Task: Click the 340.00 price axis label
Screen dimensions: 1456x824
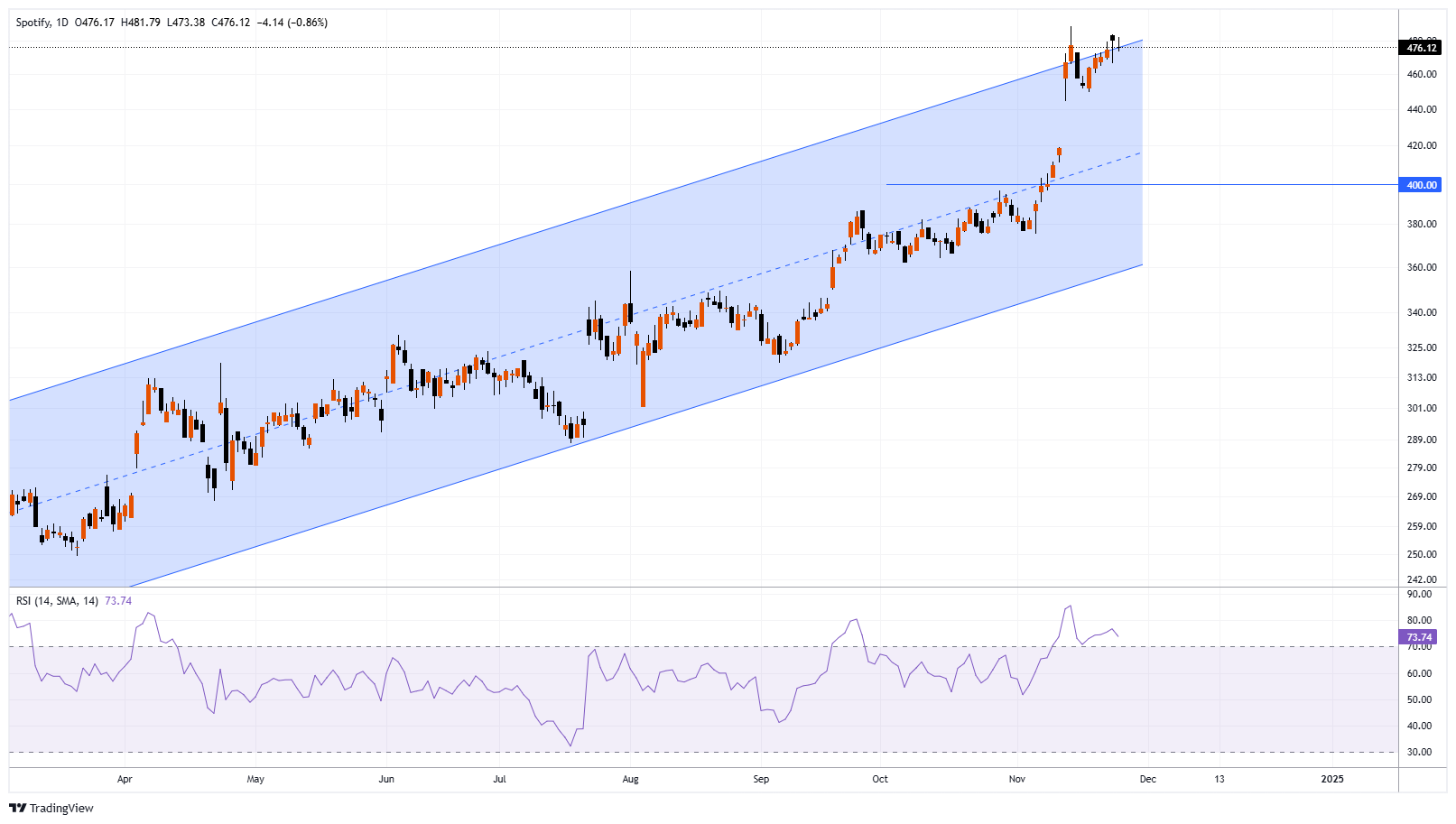Action: click(1422, 312)
